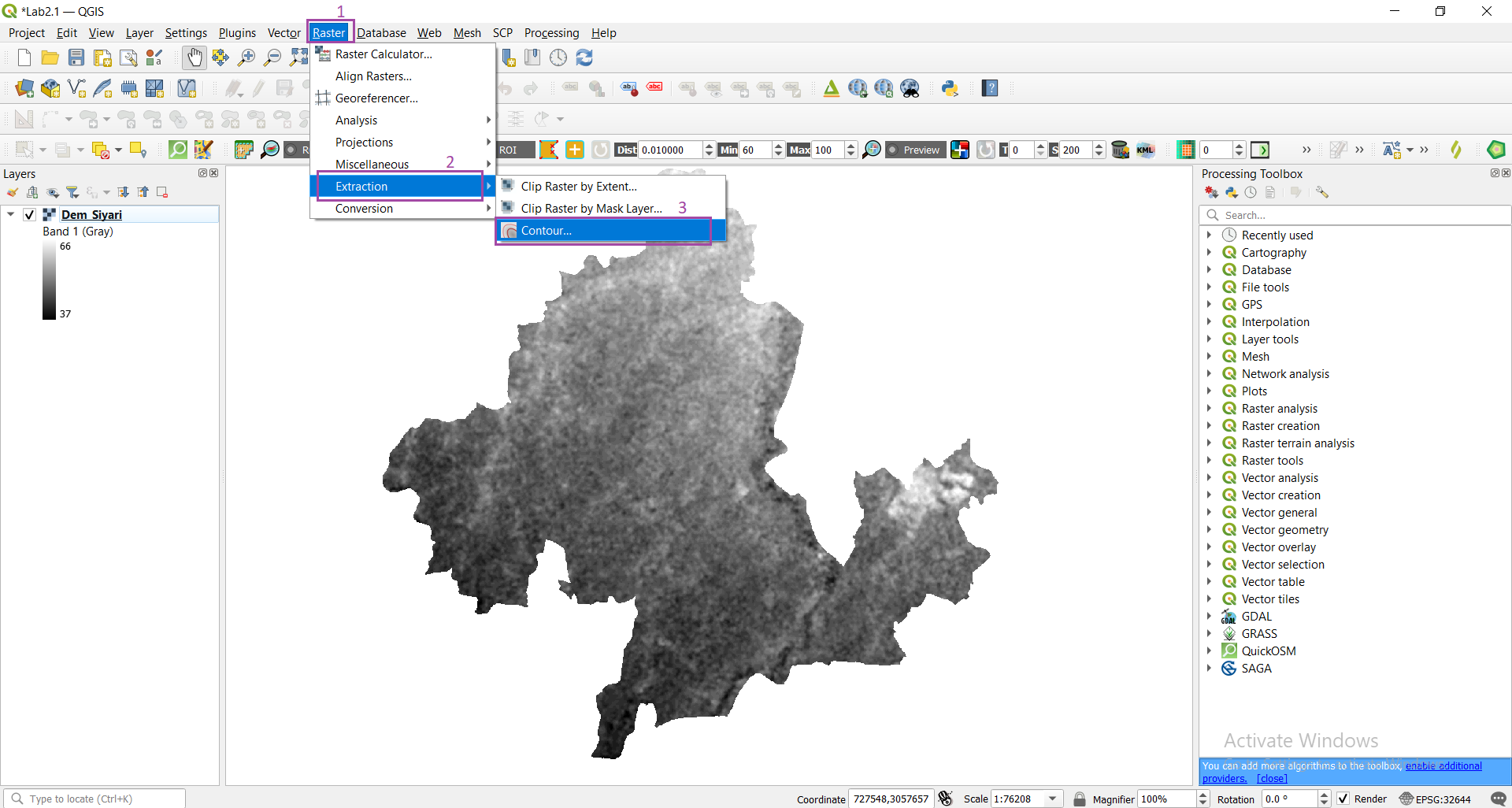Open the Data Source Manager
1512x808 pixels.
point(24,88)
